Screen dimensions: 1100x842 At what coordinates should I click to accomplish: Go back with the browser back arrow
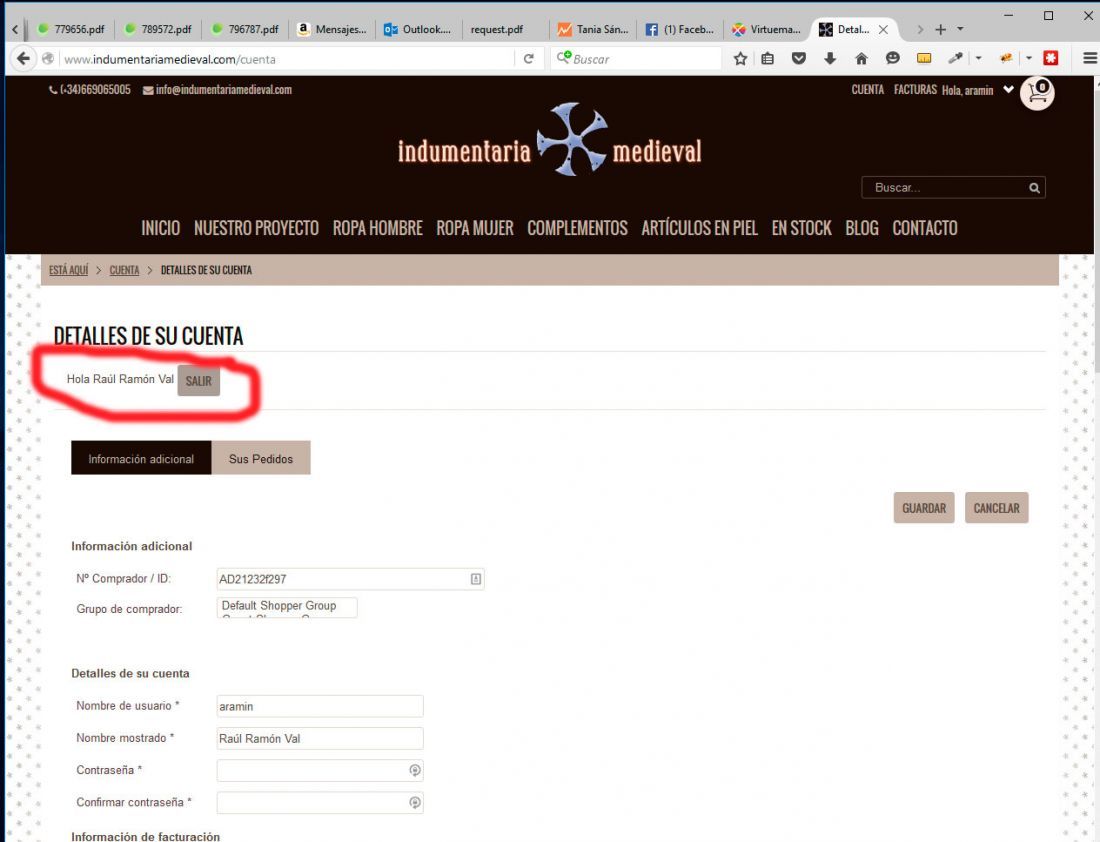point(23,58)
